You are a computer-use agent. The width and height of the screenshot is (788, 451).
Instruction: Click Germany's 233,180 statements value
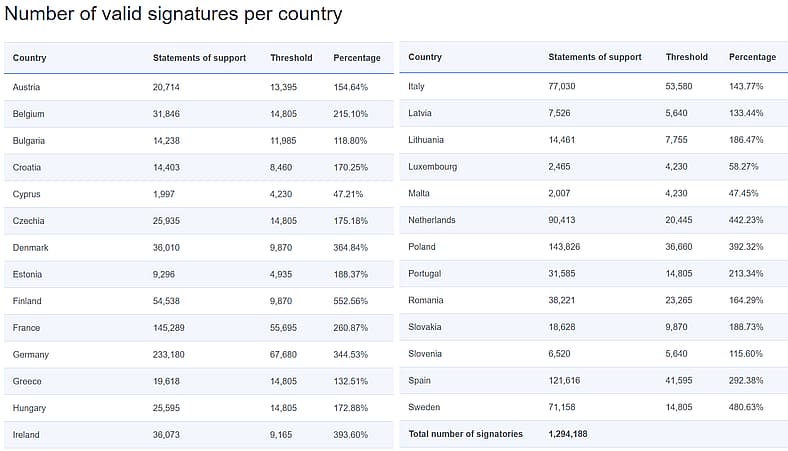pyautogui.click(x=168, y=354)
